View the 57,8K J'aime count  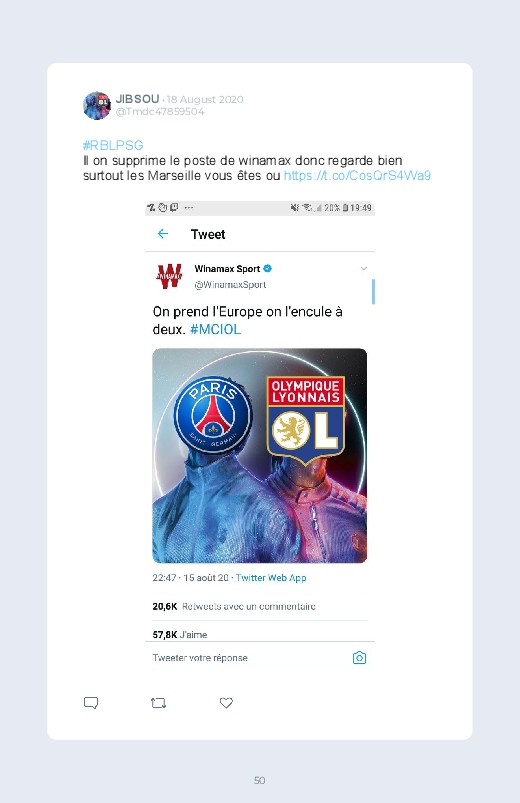pos(180,635)
